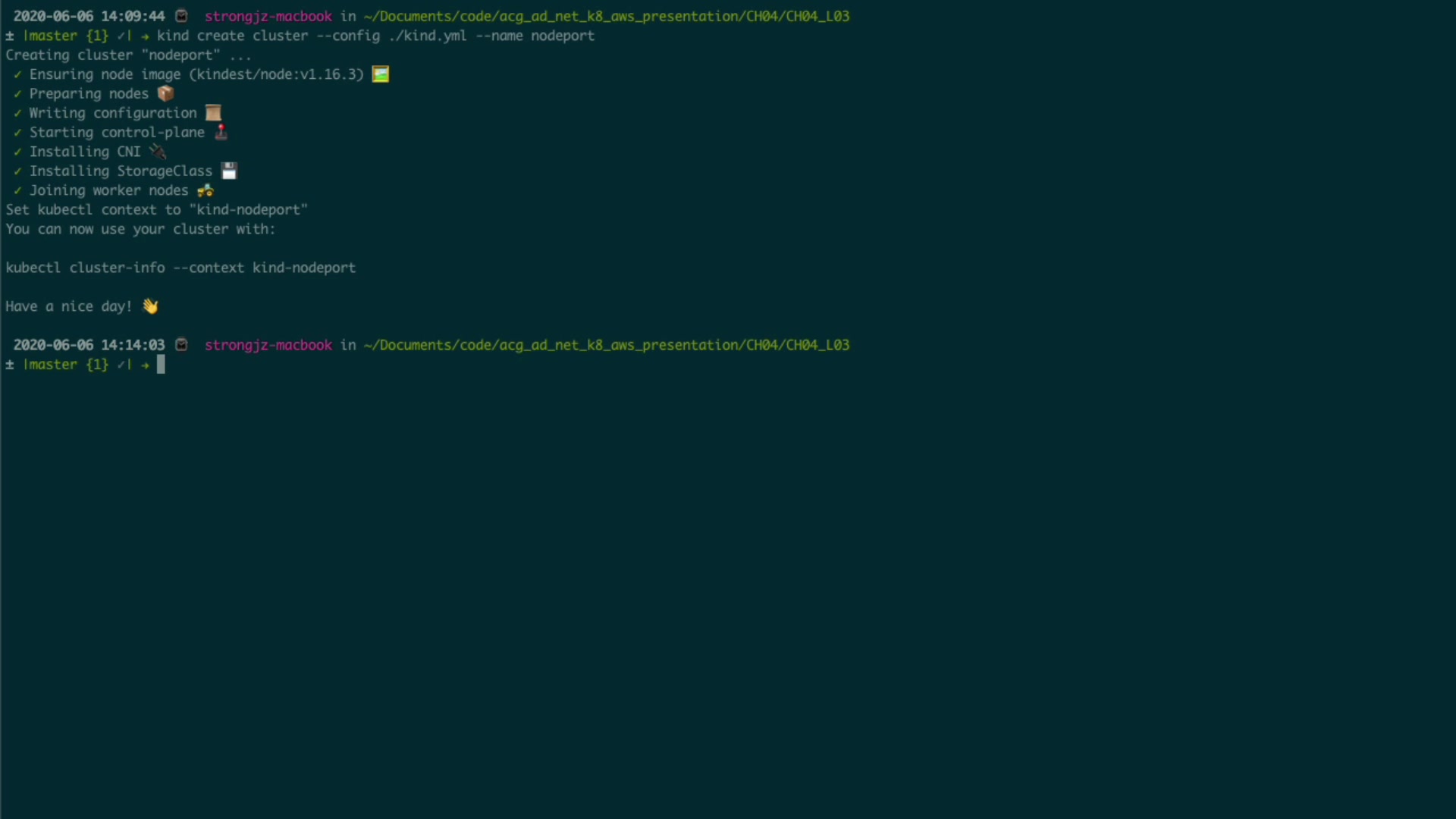Click the scroll emoji after Writing configuration

pos(213,113)
